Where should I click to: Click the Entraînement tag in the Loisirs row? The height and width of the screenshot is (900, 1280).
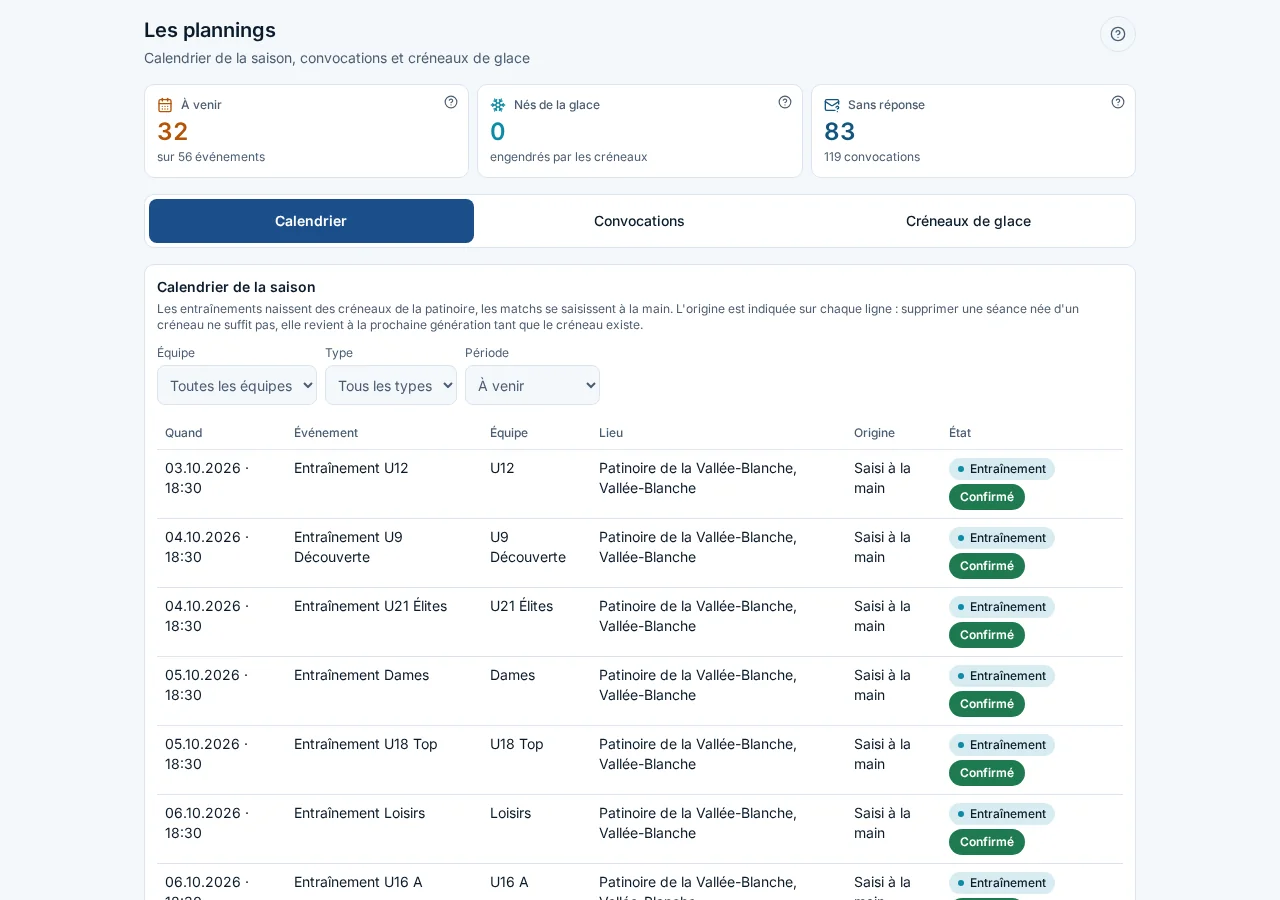[x=1002, y=814]
